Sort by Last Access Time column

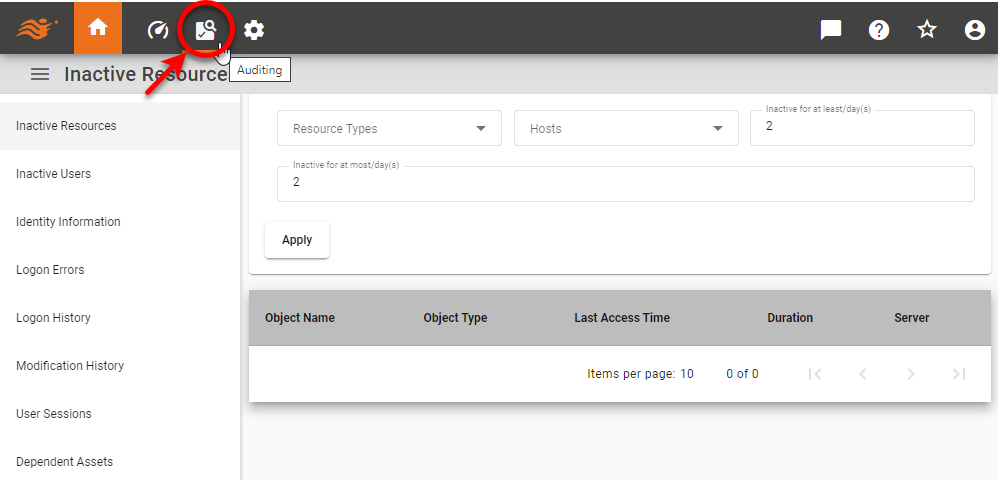pos(622,318)
